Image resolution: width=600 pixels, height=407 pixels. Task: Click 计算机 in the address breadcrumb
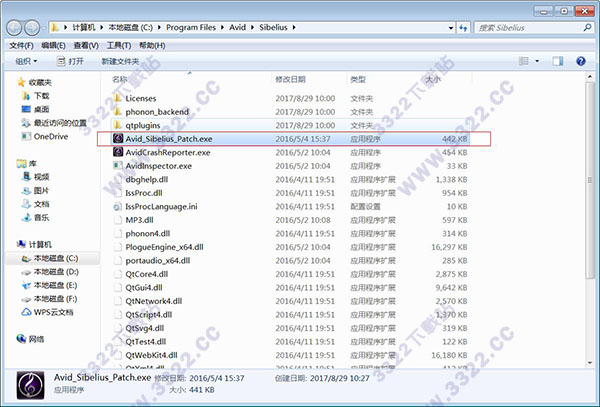(x=83, y=28)
